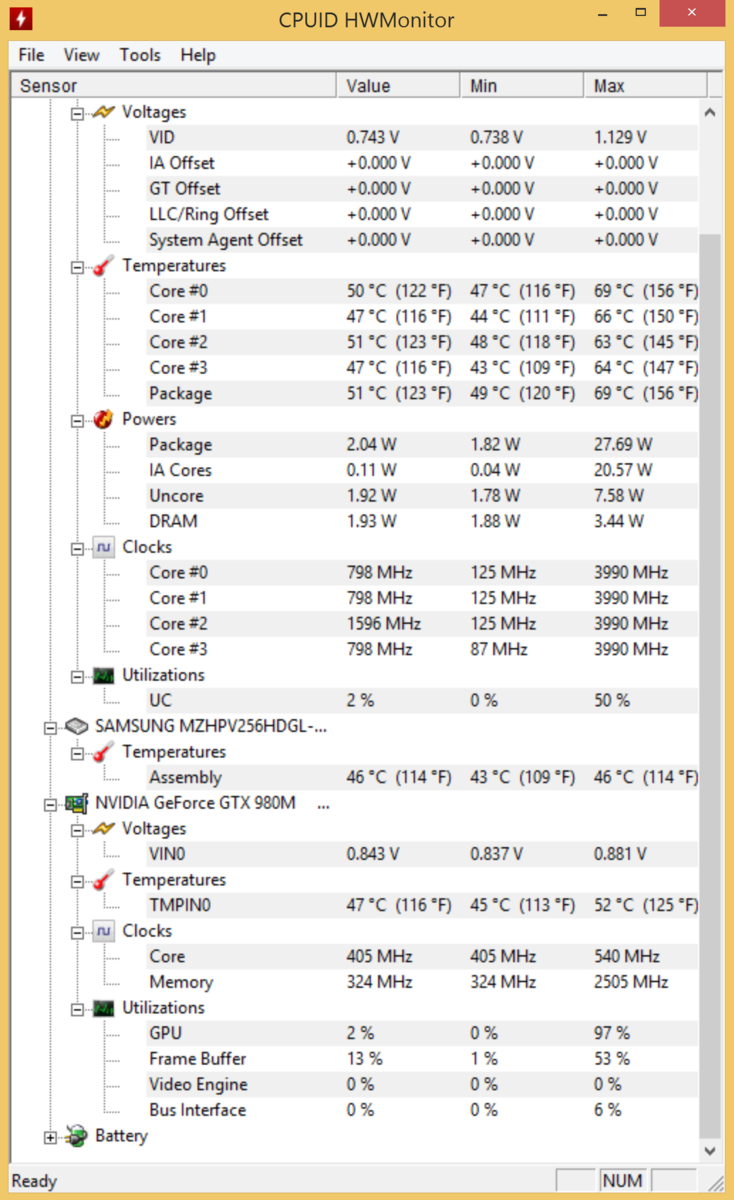Viewport: 734px width, 1200px height.
Task: Expand the Battery node
Action: [50, 1137]
